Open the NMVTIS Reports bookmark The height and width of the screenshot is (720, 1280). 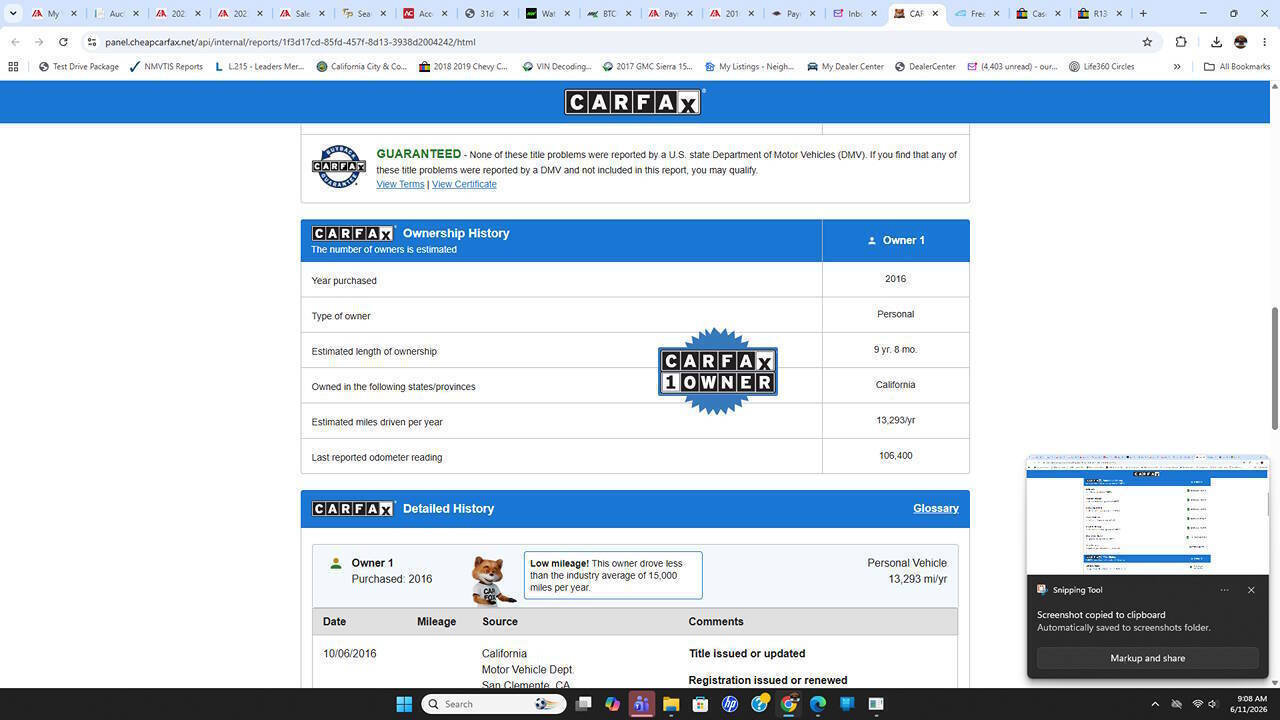(166, 67)
